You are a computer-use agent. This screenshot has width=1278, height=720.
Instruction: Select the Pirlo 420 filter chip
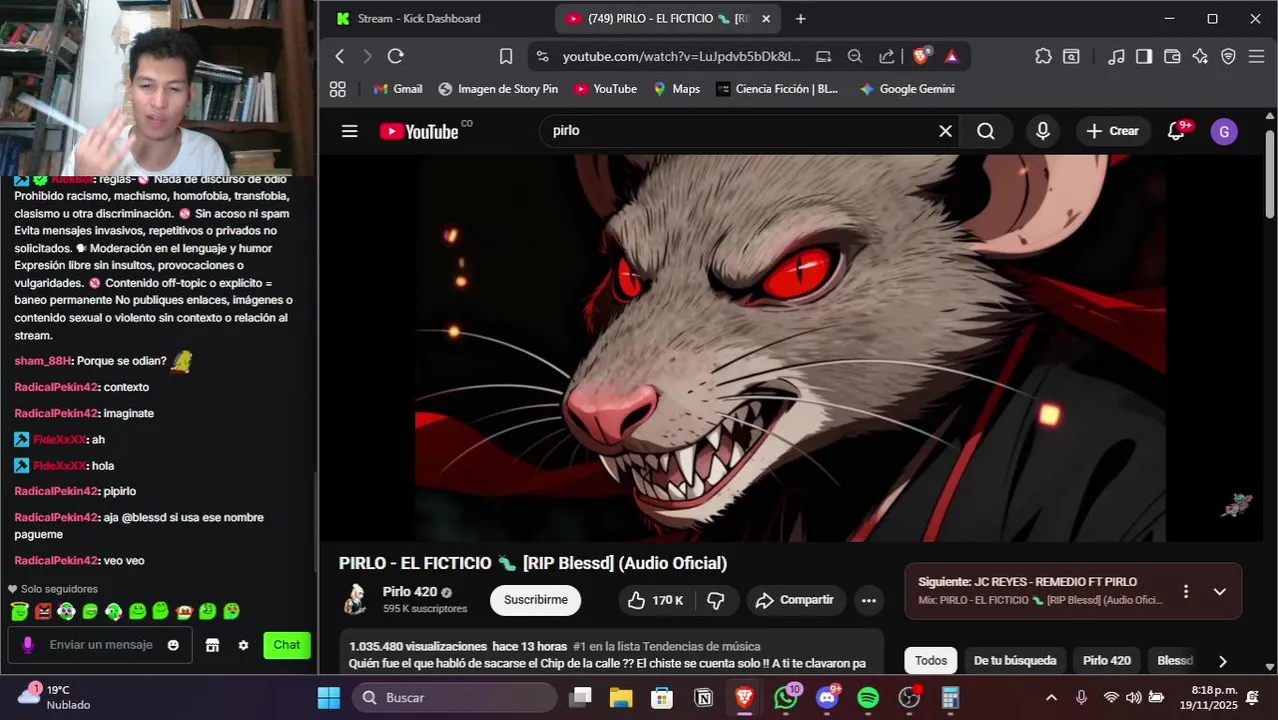click(x=1107, y=661)
